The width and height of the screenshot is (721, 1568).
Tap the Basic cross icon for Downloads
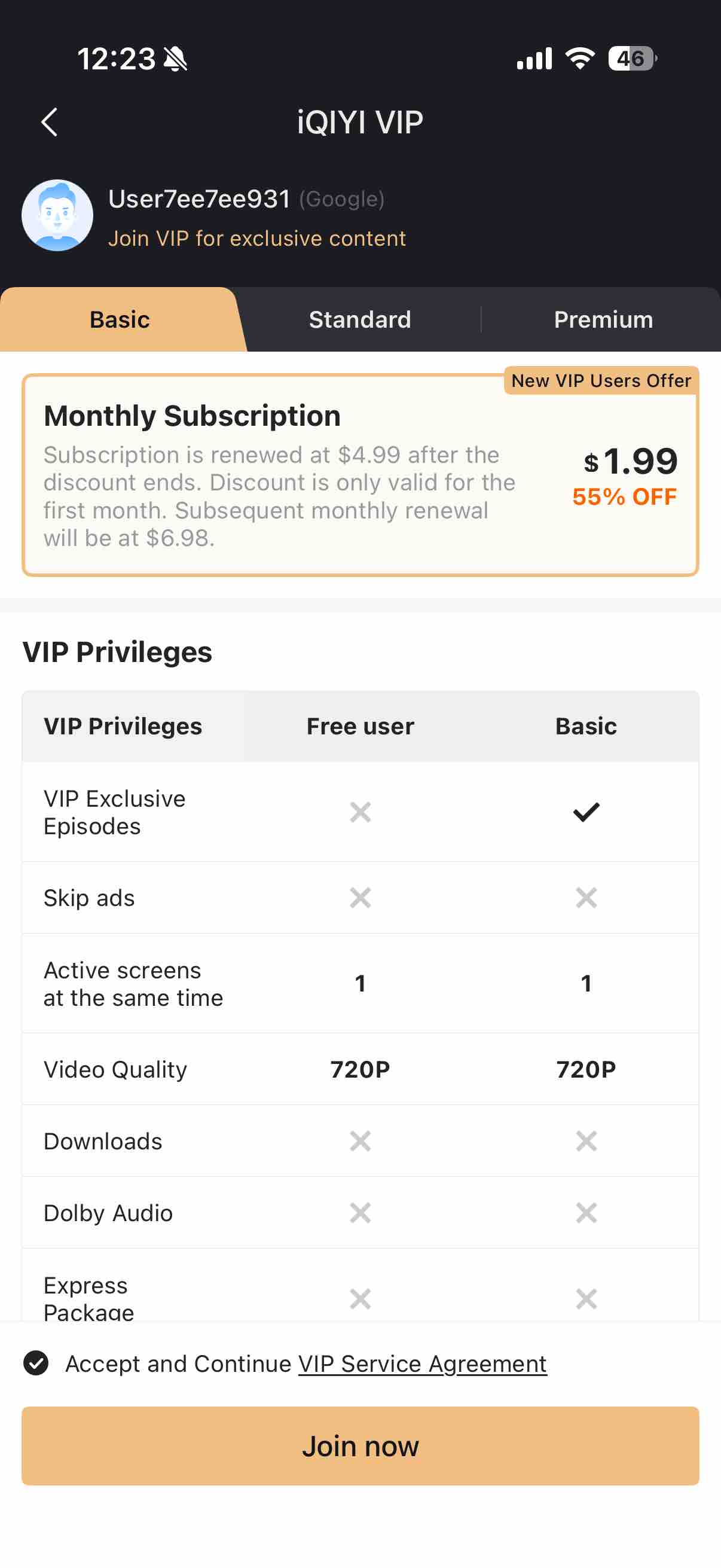coord(586,1140)
